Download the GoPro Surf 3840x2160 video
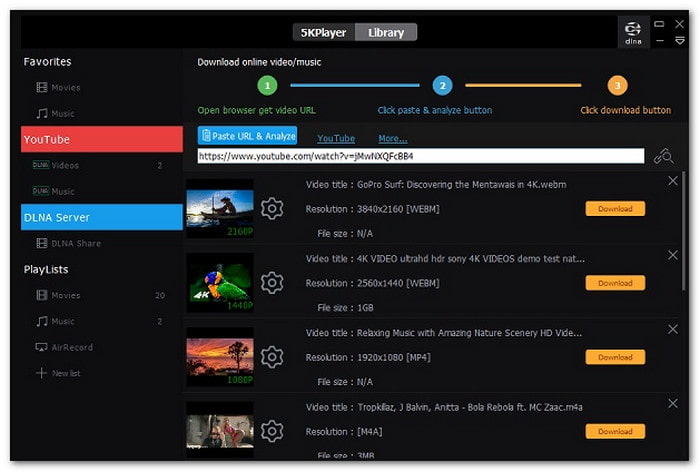This screenshot has width=700, height=472. pyautogui.click(x=615, y=209)
